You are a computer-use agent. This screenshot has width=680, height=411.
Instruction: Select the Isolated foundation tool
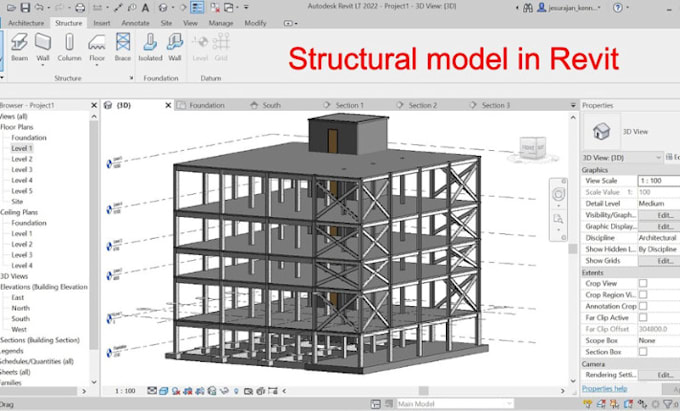150,47
